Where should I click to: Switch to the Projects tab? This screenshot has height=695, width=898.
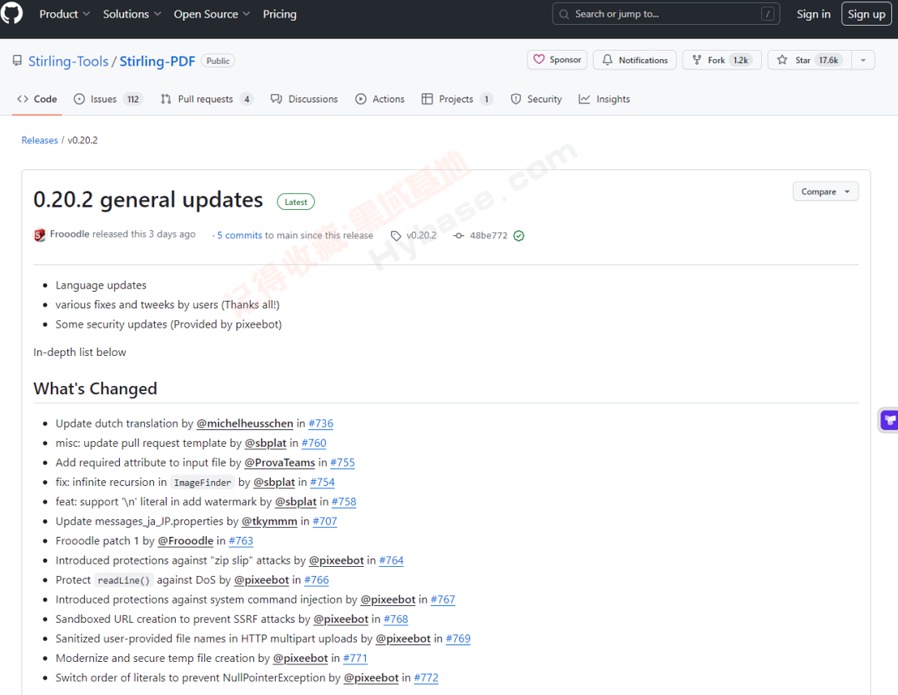tap(456, 99)
